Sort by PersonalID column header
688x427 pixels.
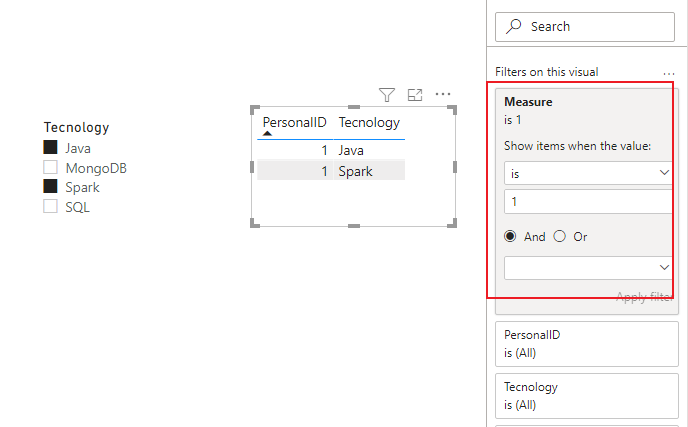coord(294,122)
